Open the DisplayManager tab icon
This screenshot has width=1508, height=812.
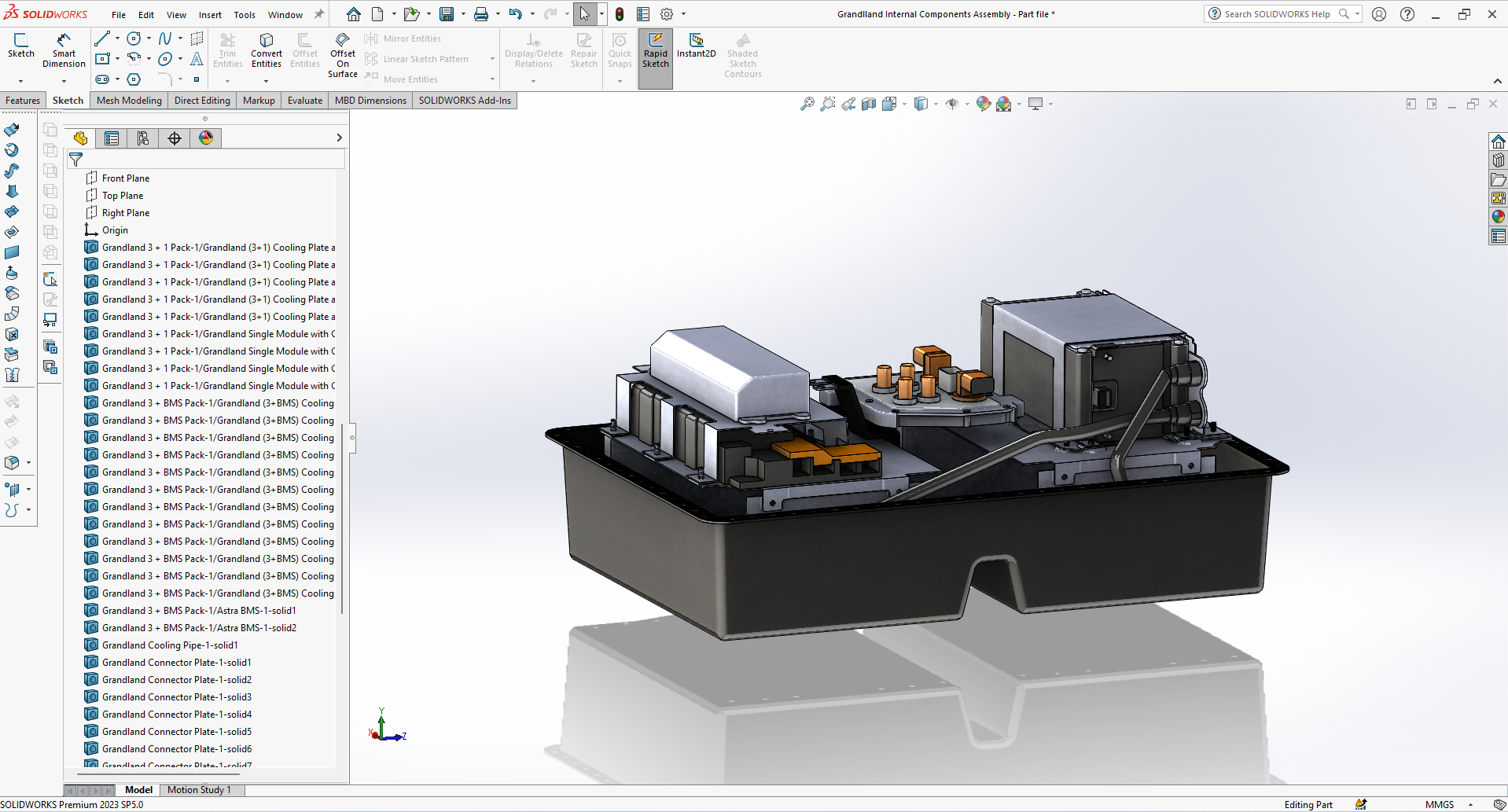(206, 138)
